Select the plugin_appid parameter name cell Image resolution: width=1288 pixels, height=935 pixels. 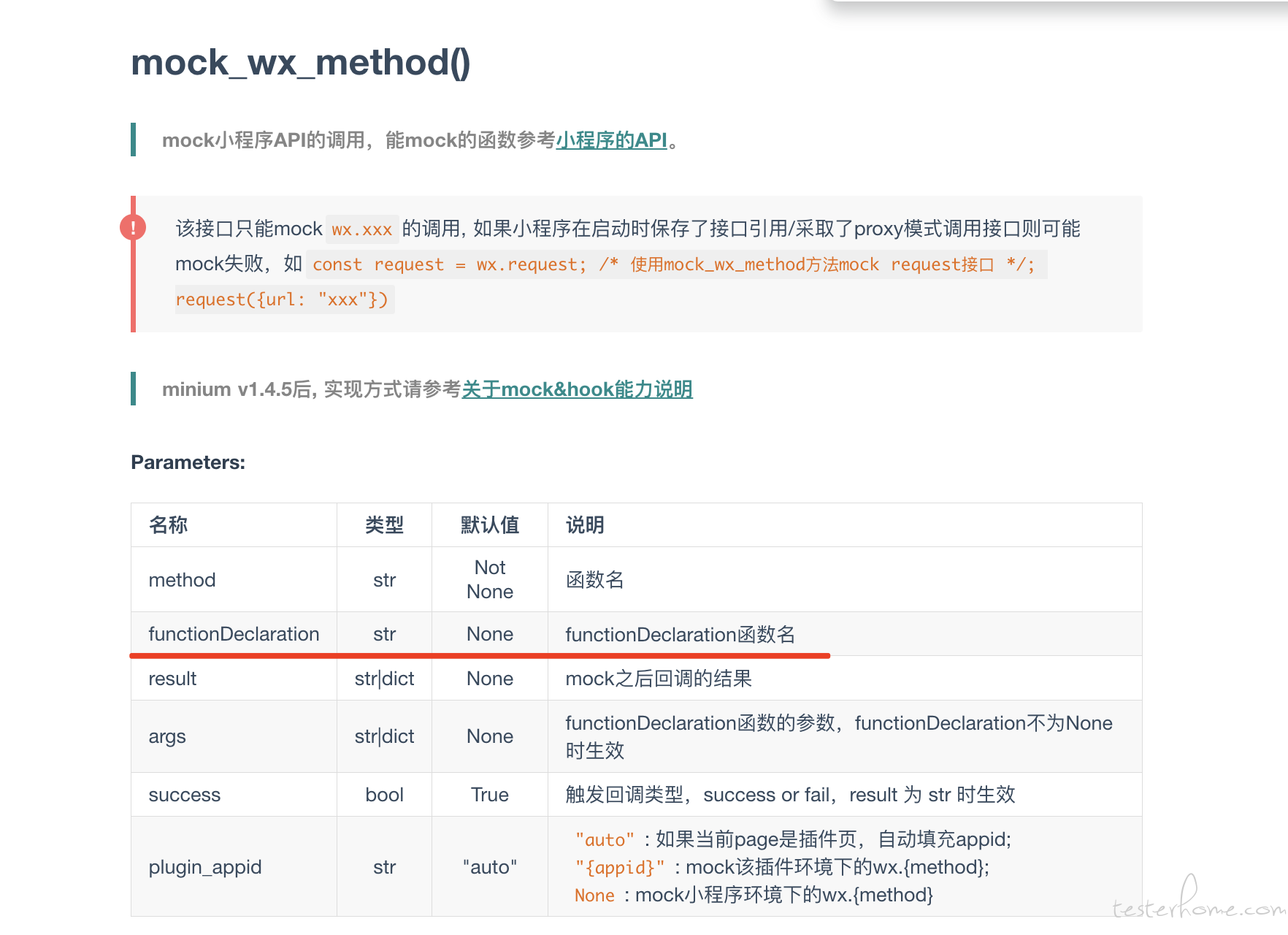(204, 867)
